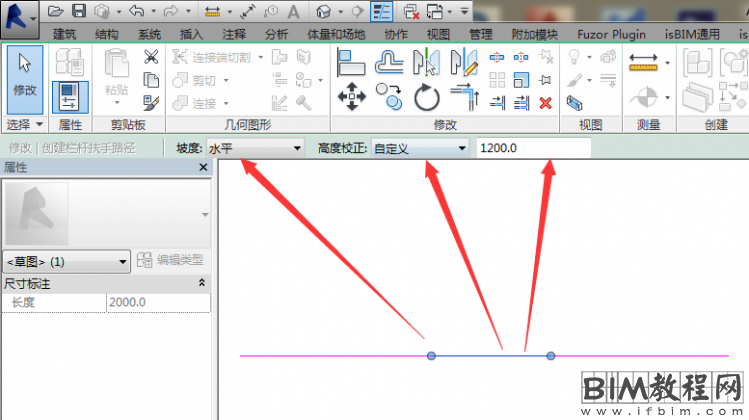Expand the <草图> (1) type selector dropdown
The width and height of the screenshot is (749, 420).
[x=67, y=261]
